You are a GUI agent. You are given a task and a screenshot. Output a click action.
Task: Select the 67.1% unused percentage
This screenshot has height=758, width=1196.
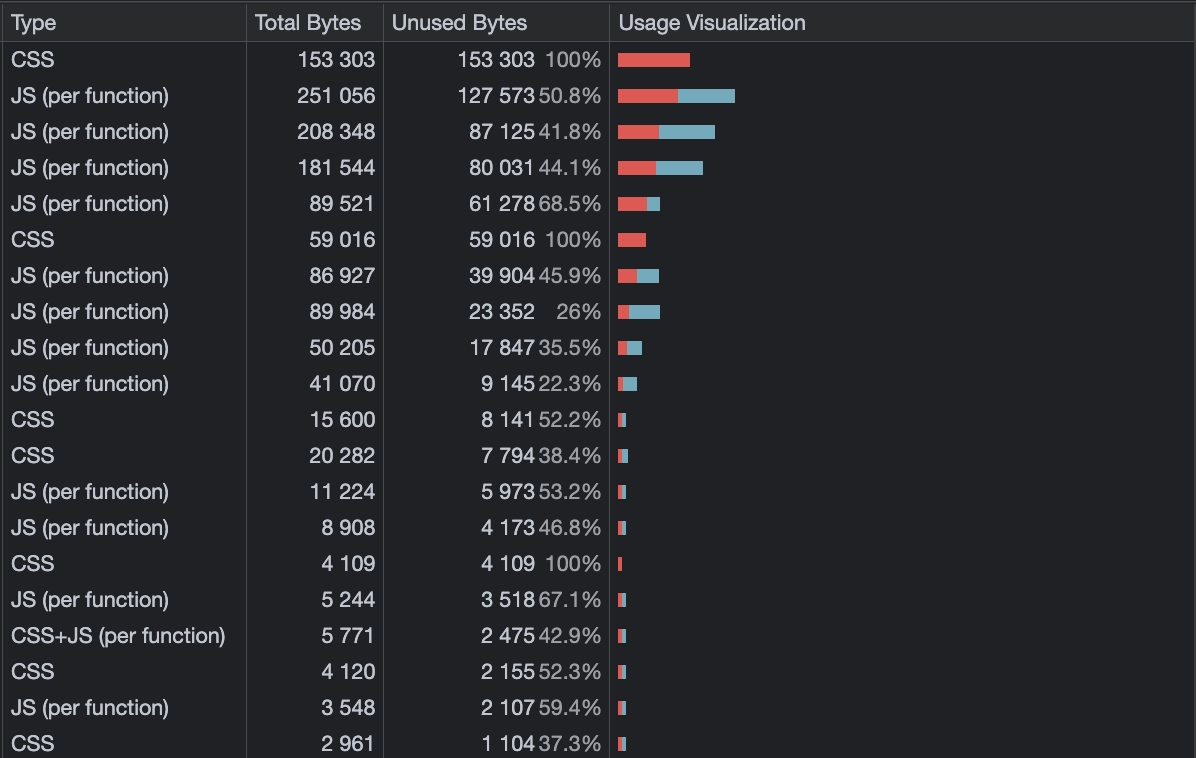[x=570, y=599]
